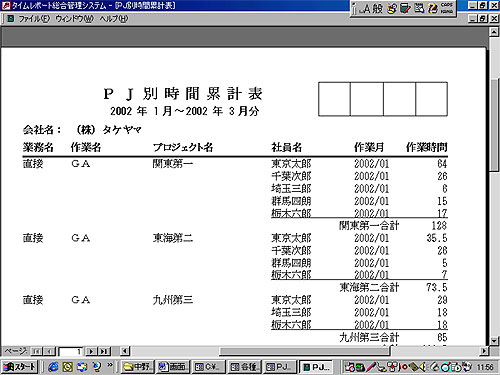This screenshot has height=375, width=500.
Task: Click the horizontal scrollbar thumb
Action: coord(304,351)
